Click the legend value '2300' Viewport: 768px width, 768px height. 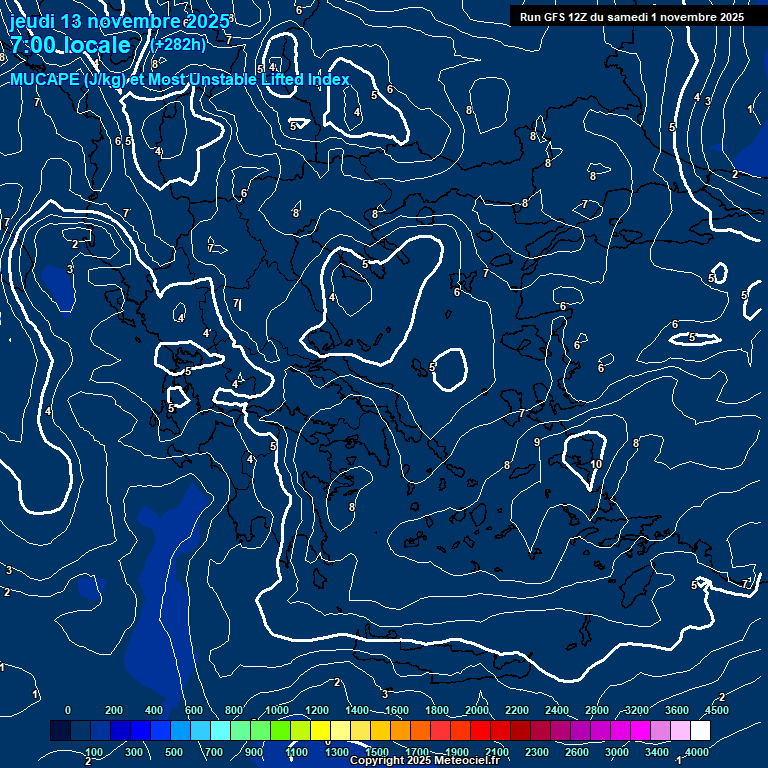click(537, 752)
